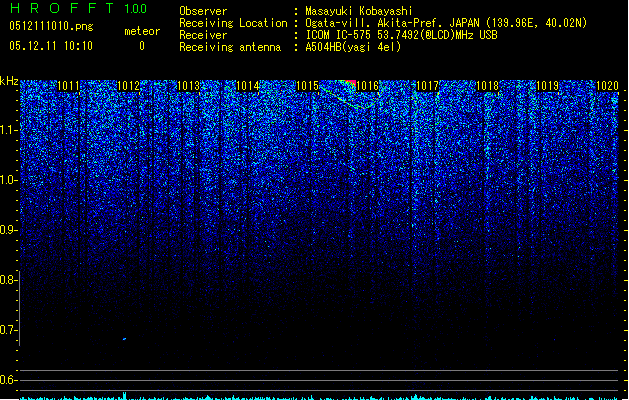
Task: Click the 0.6 kHz axis label
Action: pyautogui.click(x=8, y=380)
